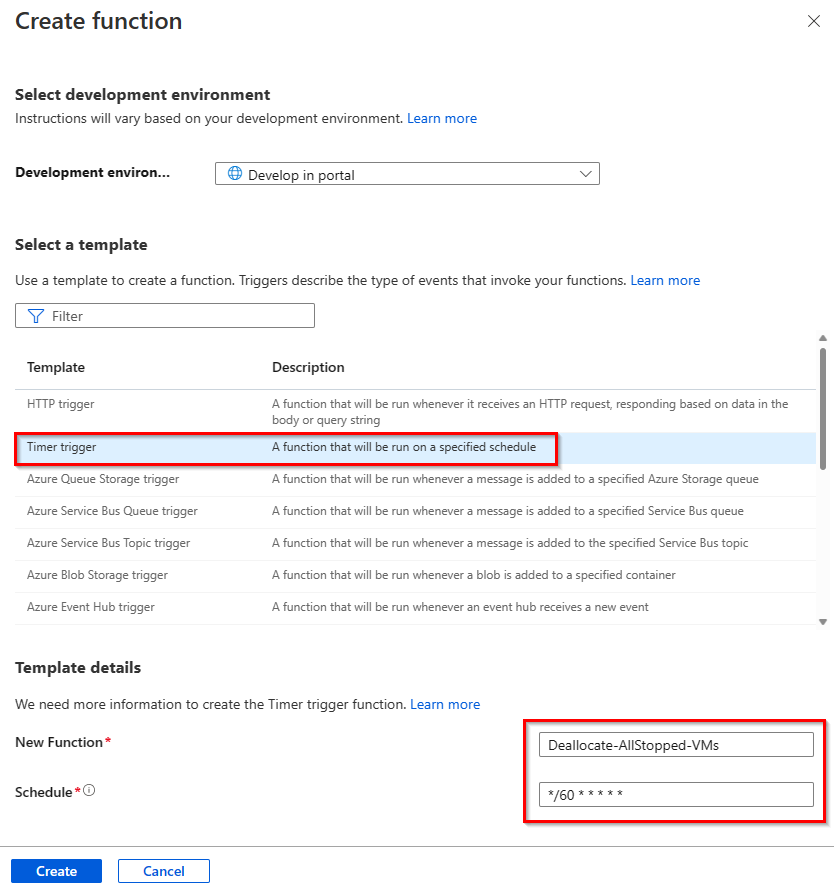
Task: Click the Schedule cron expression field
Action: (x=676, y=795)
